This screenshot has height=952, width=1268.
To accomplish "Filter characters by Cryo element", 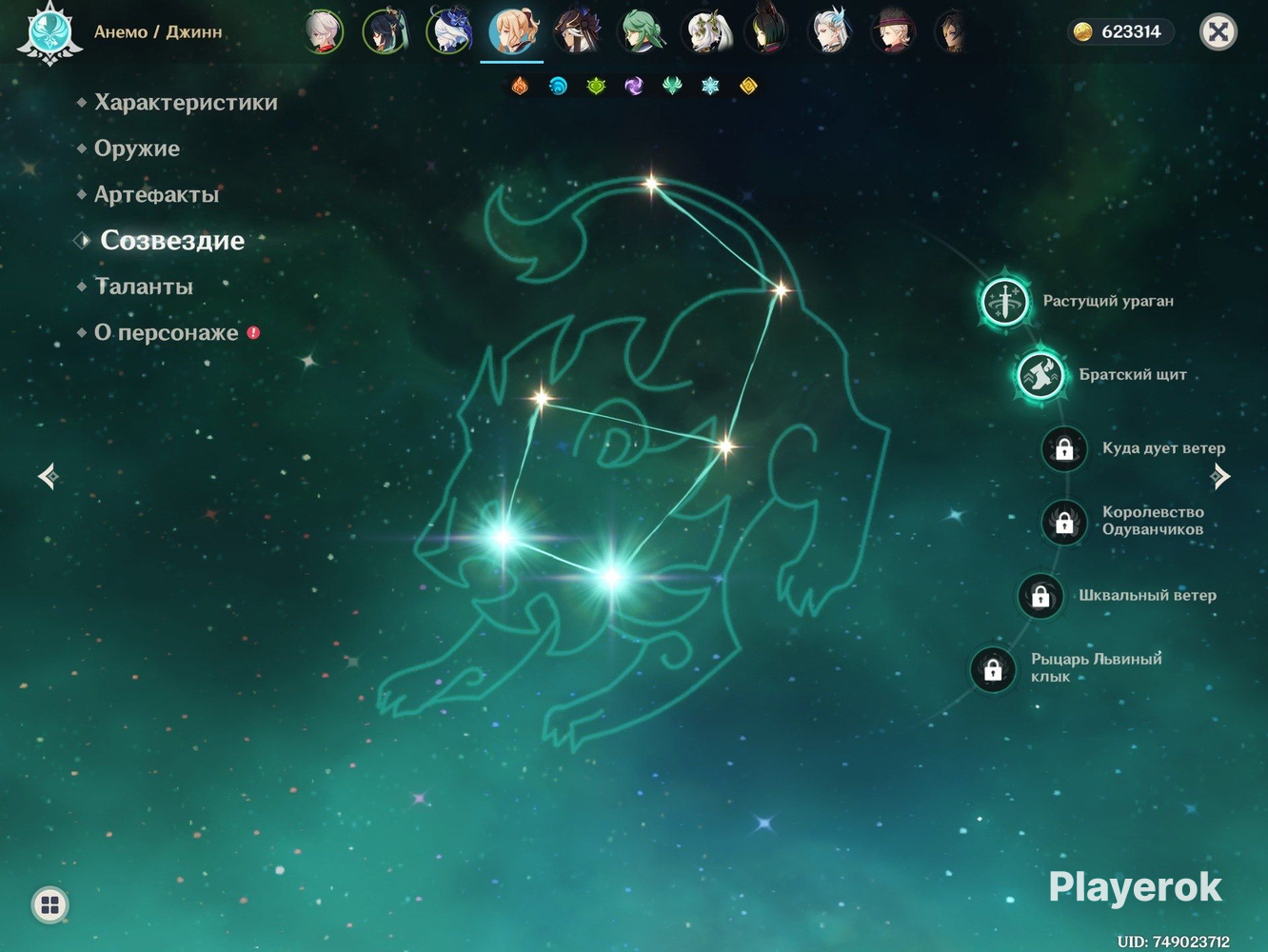I will 710,87.
